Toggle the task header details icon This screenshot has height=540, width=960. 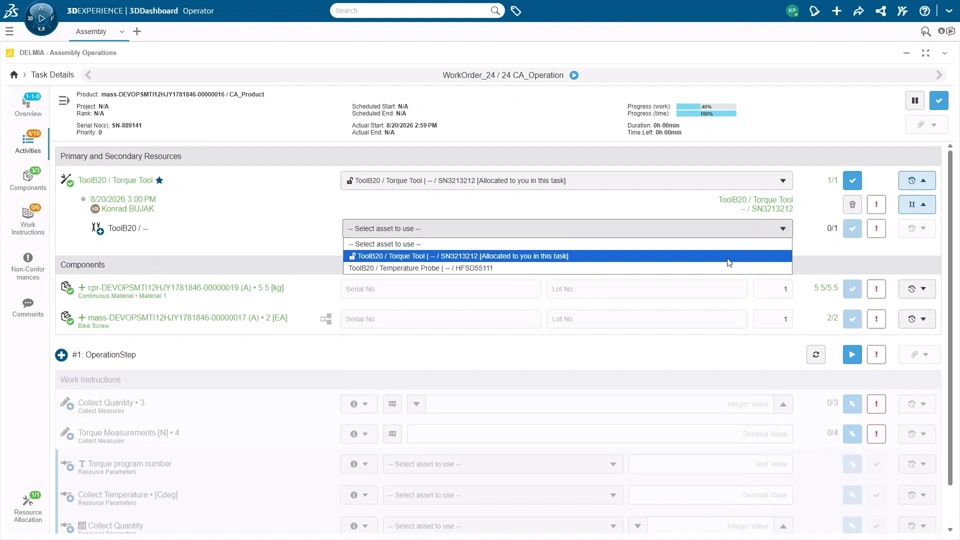64,100
